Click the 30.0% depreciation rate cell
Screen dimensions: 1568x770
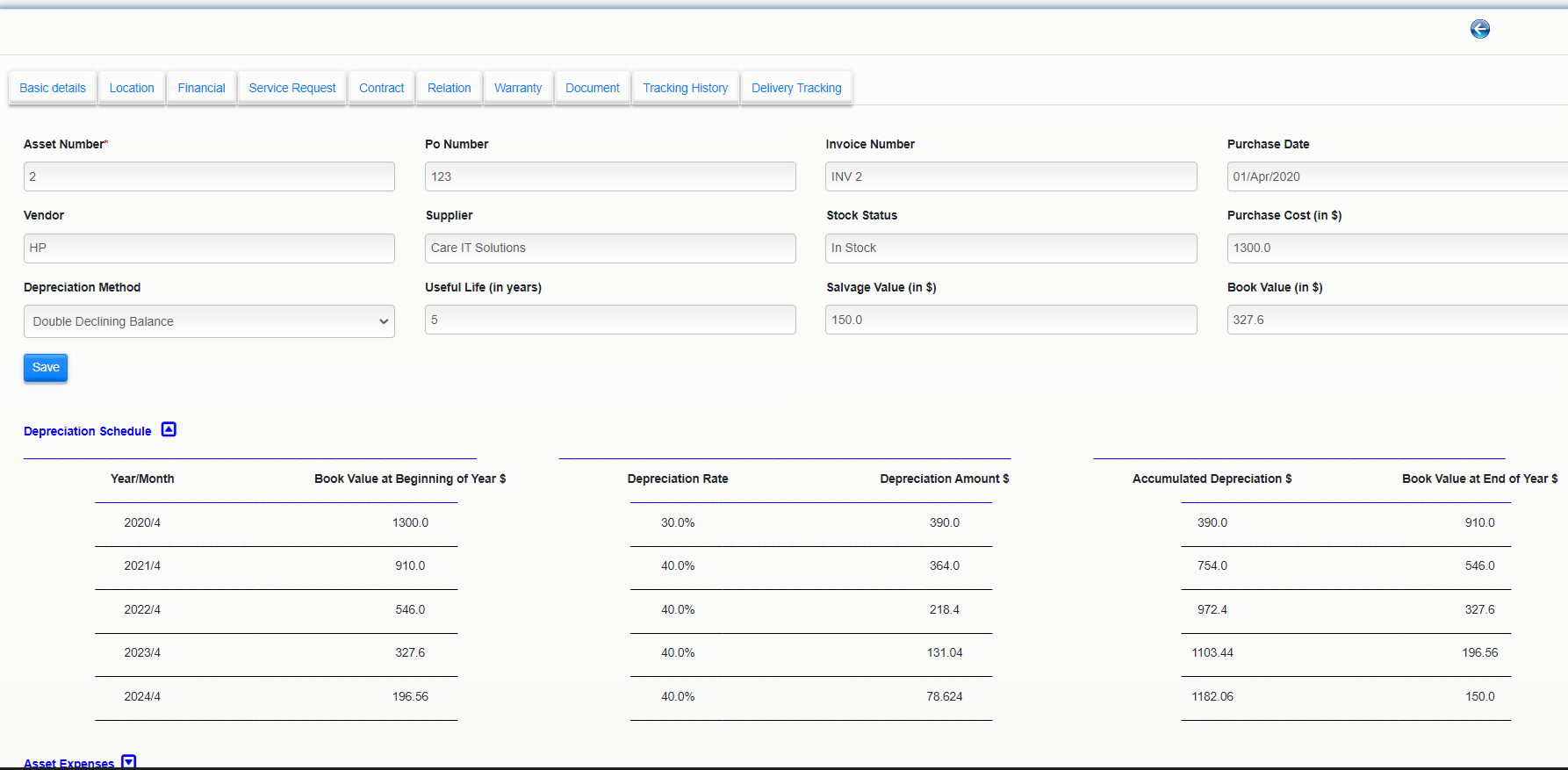(x=678, y=522)
